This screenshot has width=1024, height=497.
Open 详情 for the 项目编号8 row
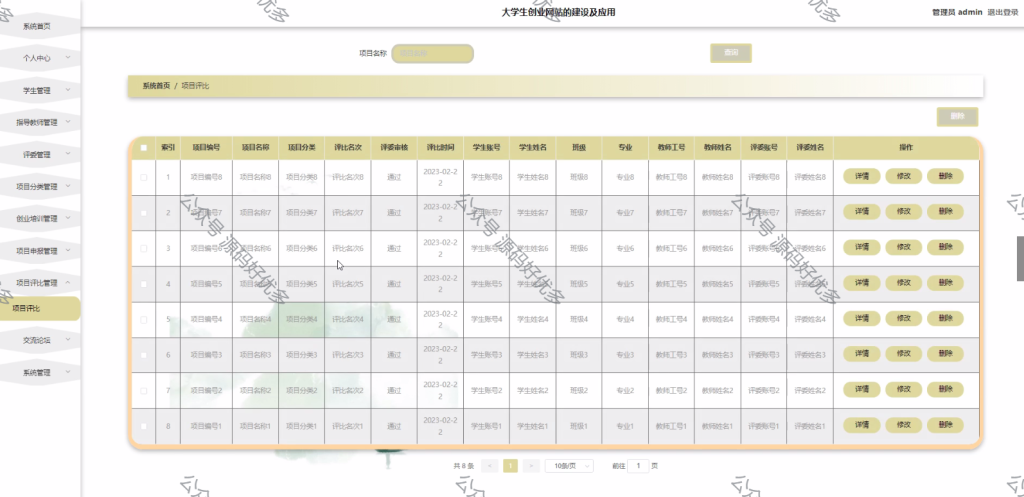coord(862,176)
